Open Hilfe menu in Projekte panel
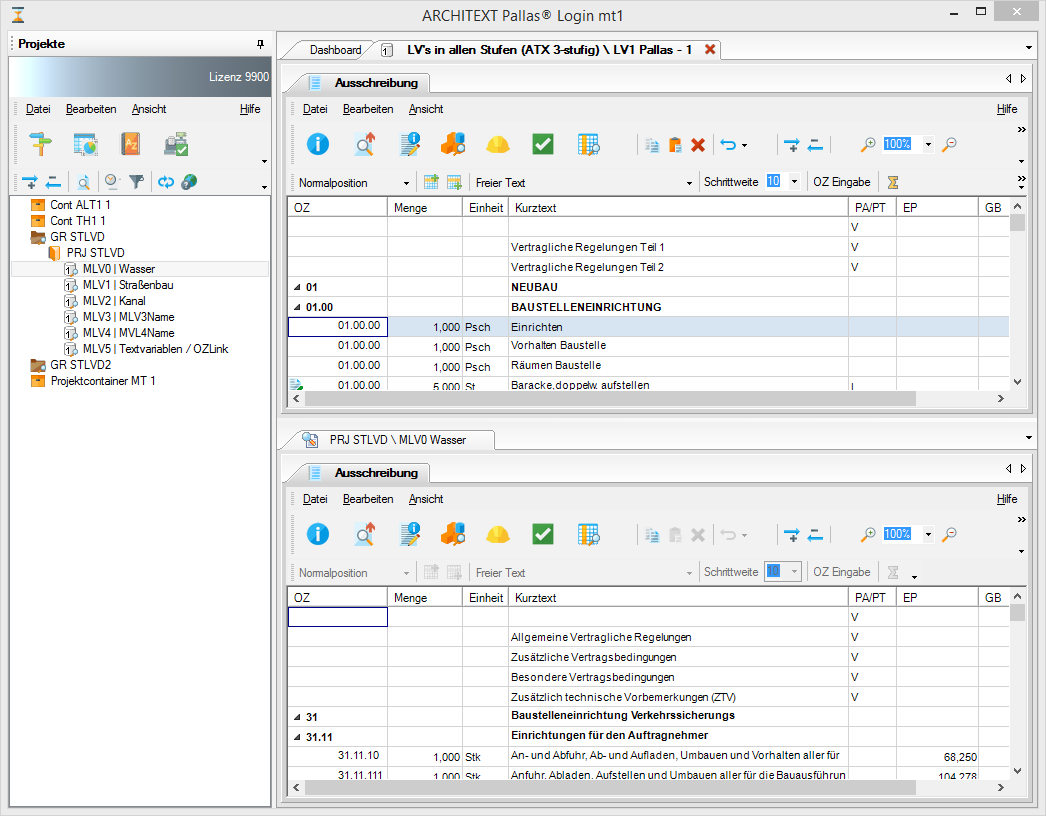The height and width of the screenshot is (816, 1046). point(250,109)
